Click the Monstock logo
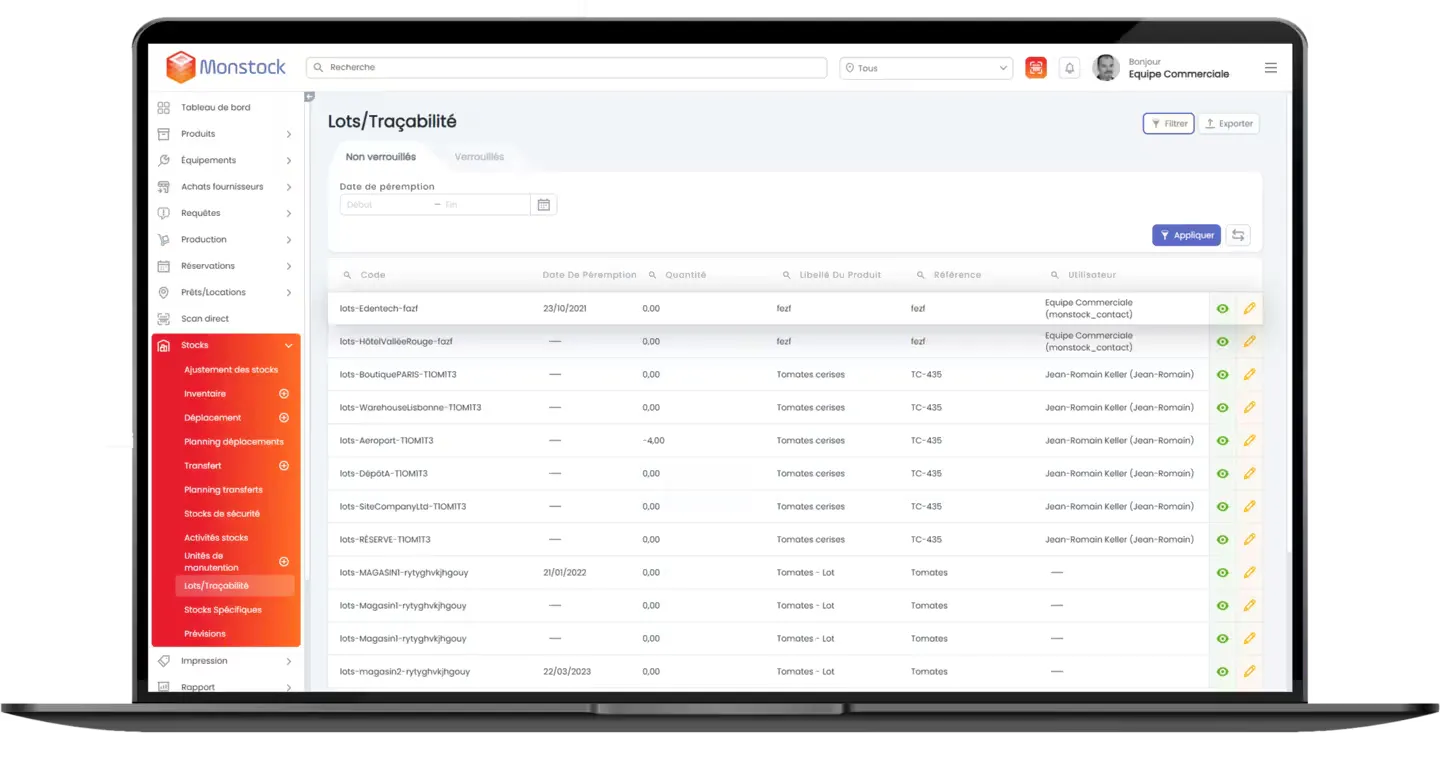Screen dimensions: 1440x758 point(226,67)
